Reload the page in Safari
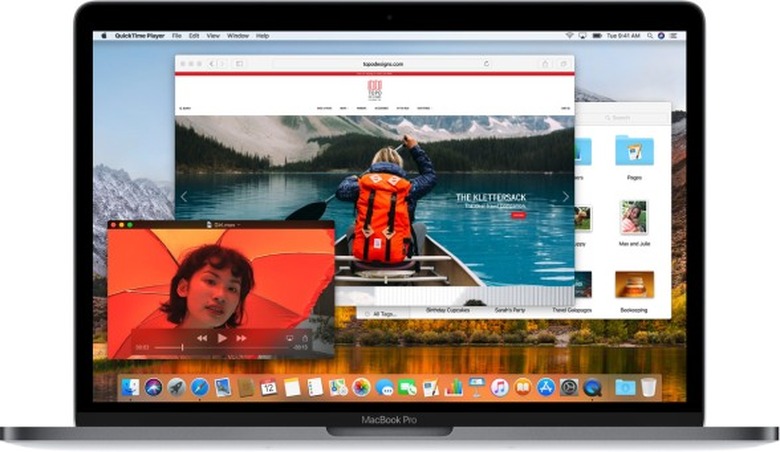 pyautogui.click(x=487, y=64)
